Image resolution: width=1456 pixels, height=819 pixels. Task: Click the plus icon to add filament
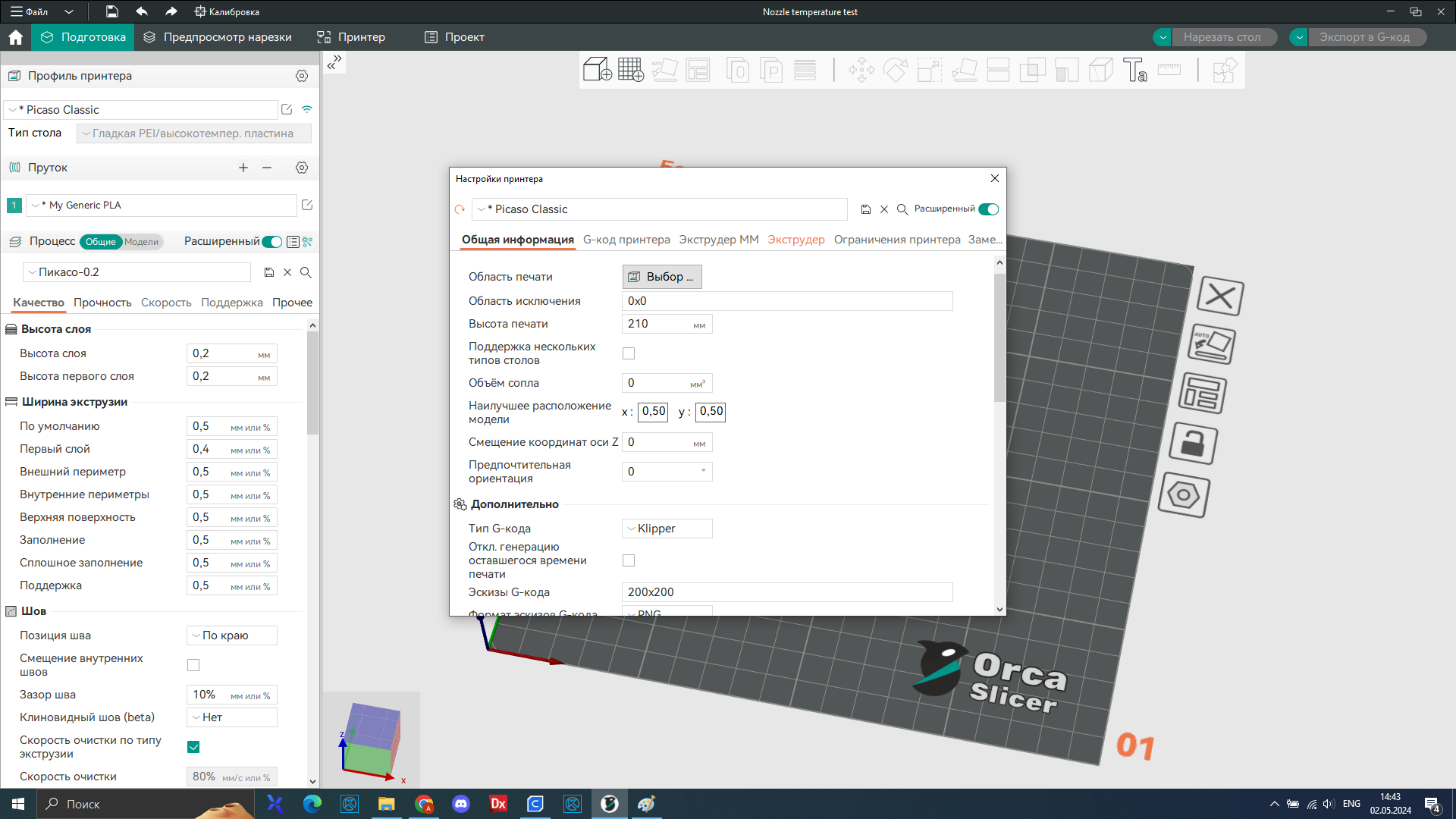click(x=243, y=168)
